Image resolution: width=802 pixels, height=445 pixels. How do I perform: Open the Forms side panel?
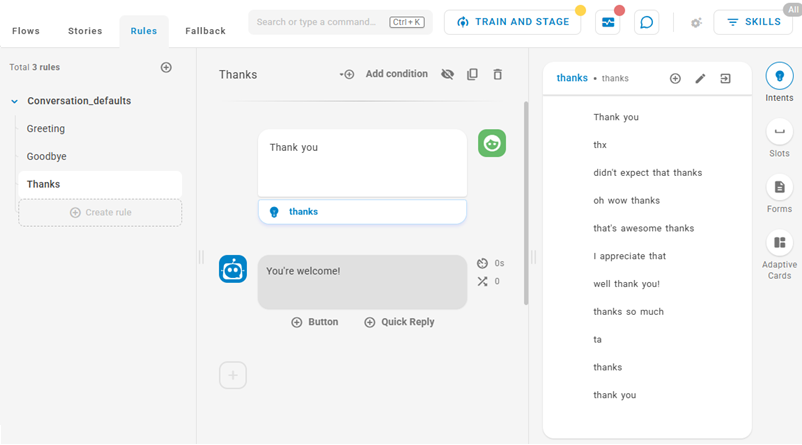[x=779, y=193]
